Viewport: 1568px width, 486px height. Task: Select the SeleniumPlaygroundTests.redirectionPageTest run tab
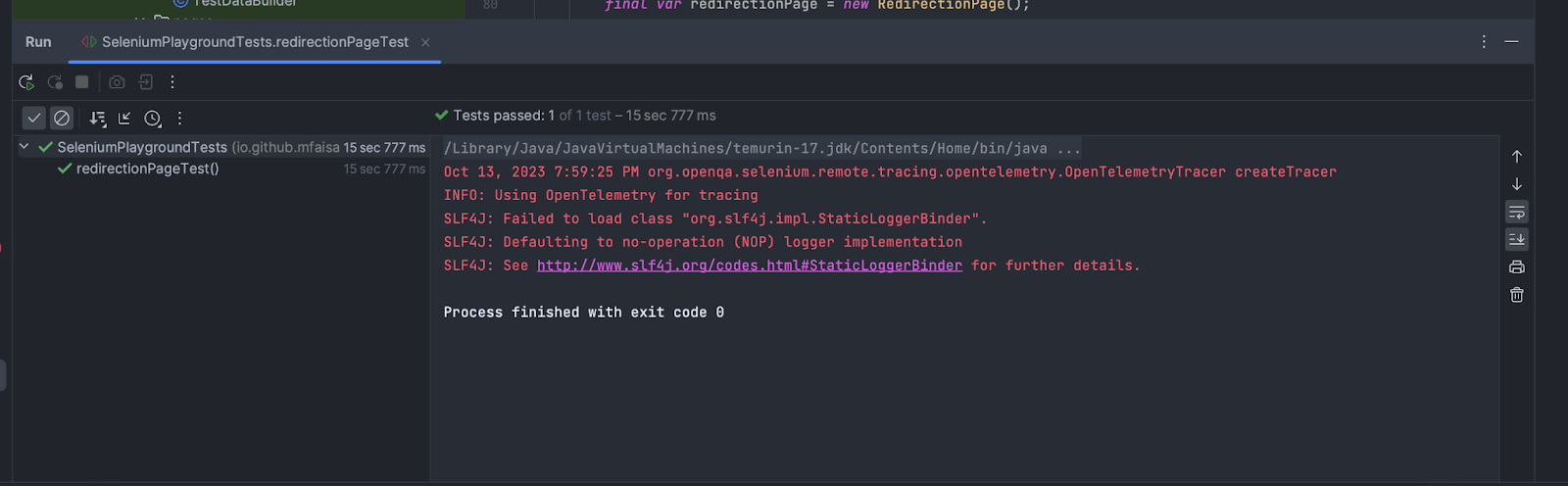254,42
